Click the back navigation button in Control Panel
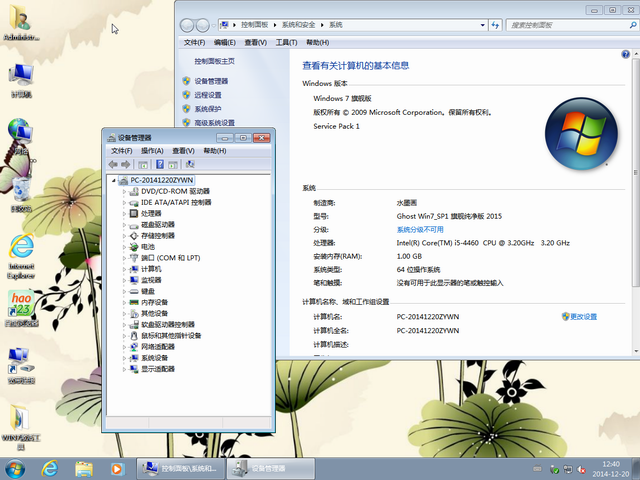 (187, 25)
